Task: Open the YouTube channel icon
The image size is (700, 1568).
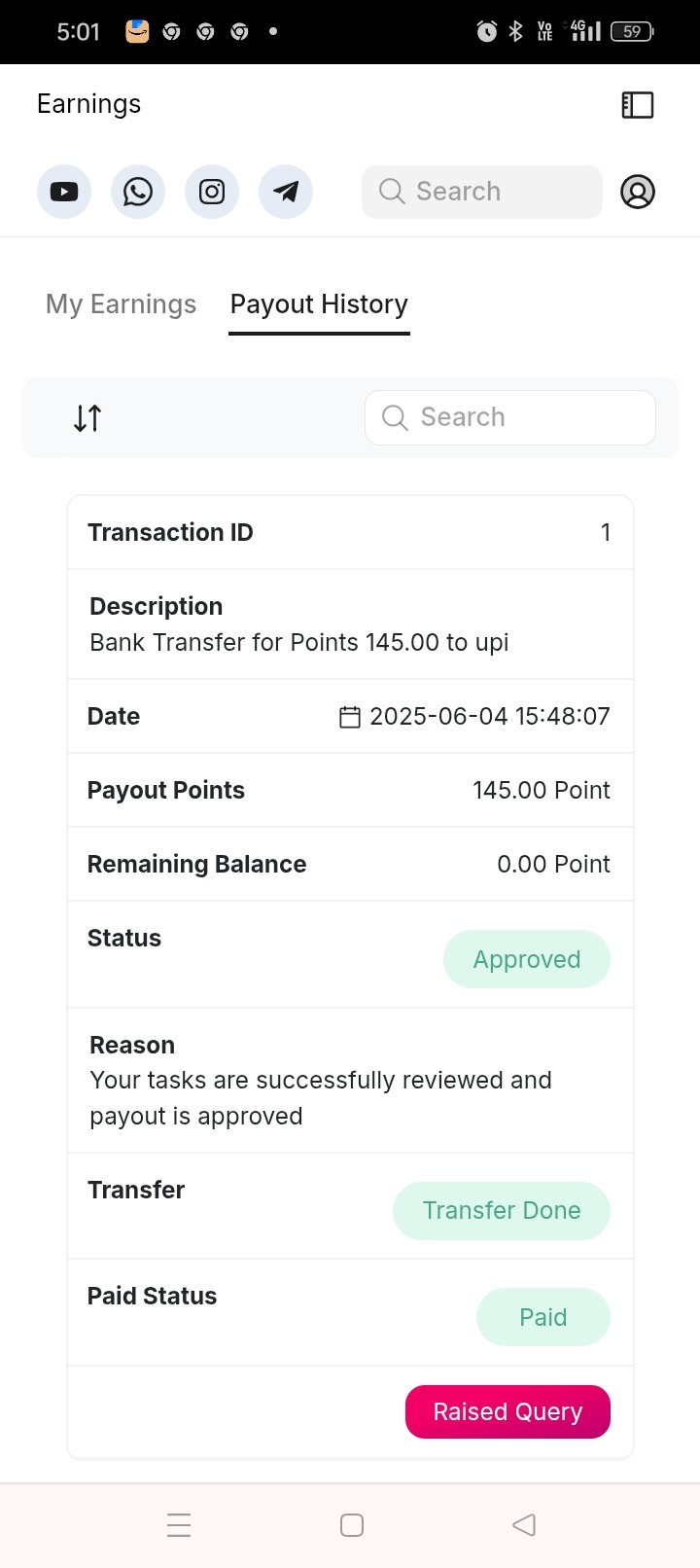Action: pyautogui.click(x=64, y=192)
